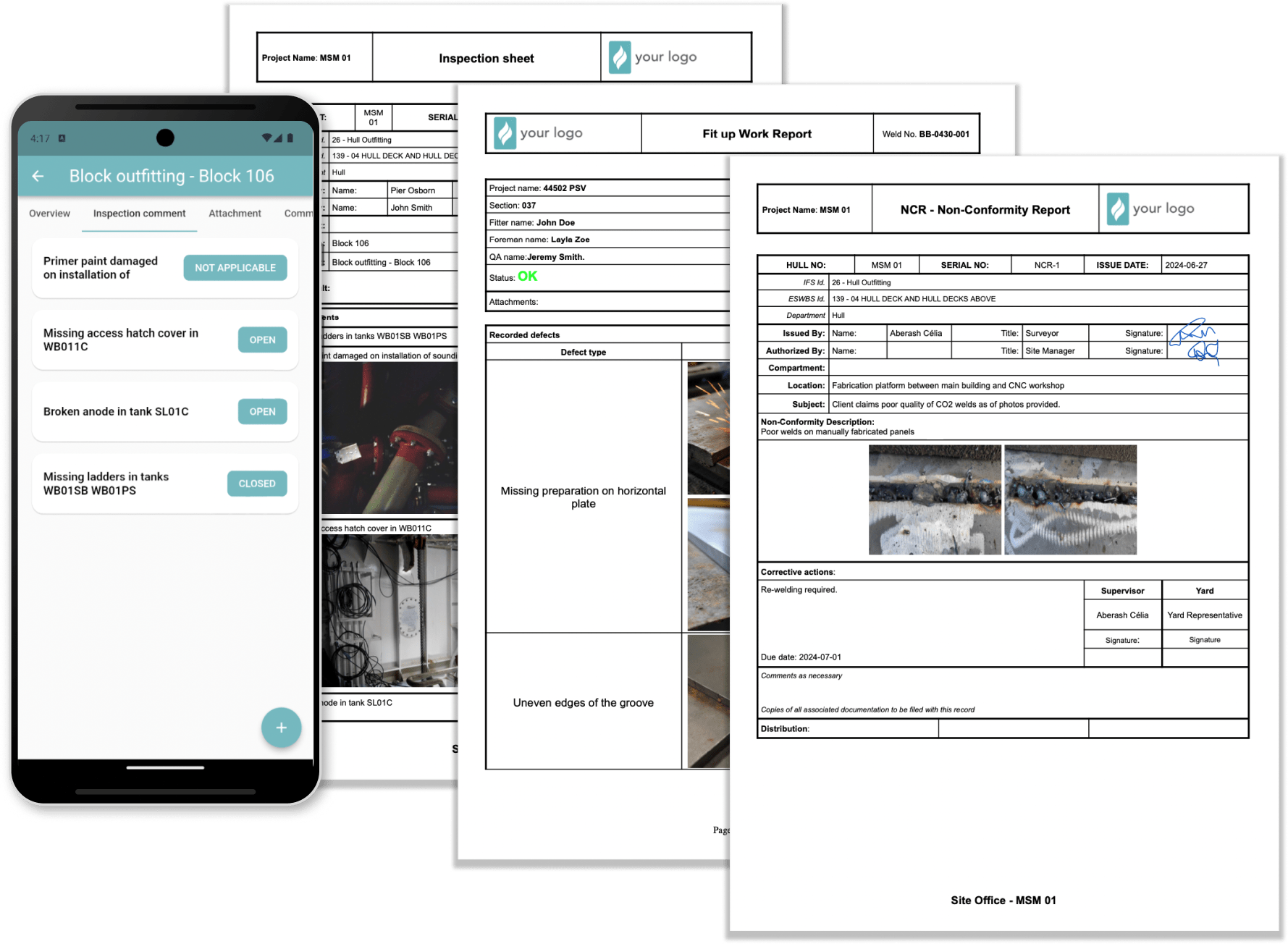
Task: Open the Attachment tab
Action: 235,213
